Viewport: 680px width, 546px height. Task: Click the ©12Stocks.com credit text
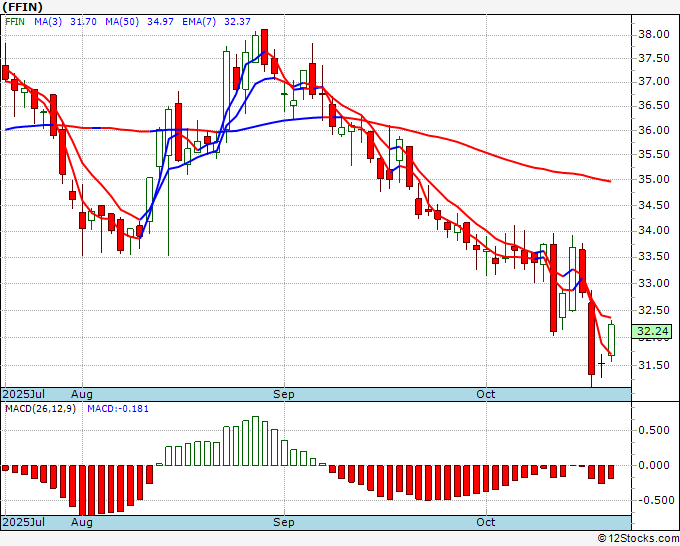point(638,538)
